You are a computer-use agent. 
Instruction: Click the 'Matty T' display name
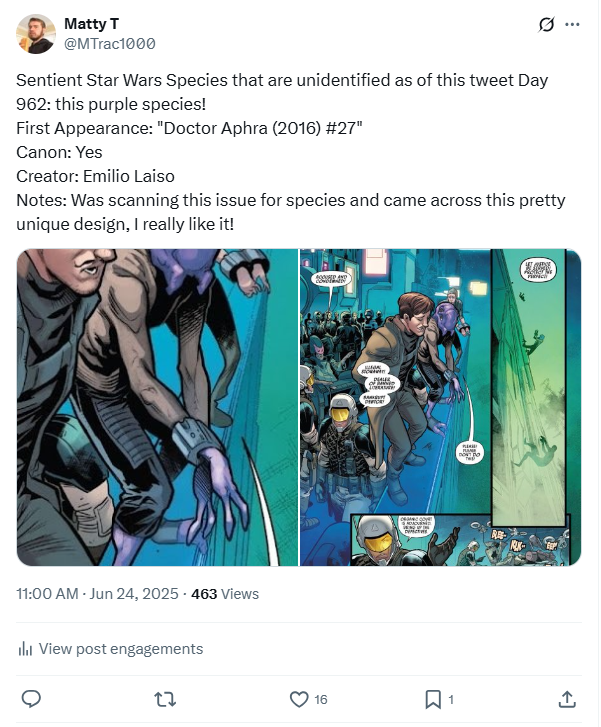(93, 24)
